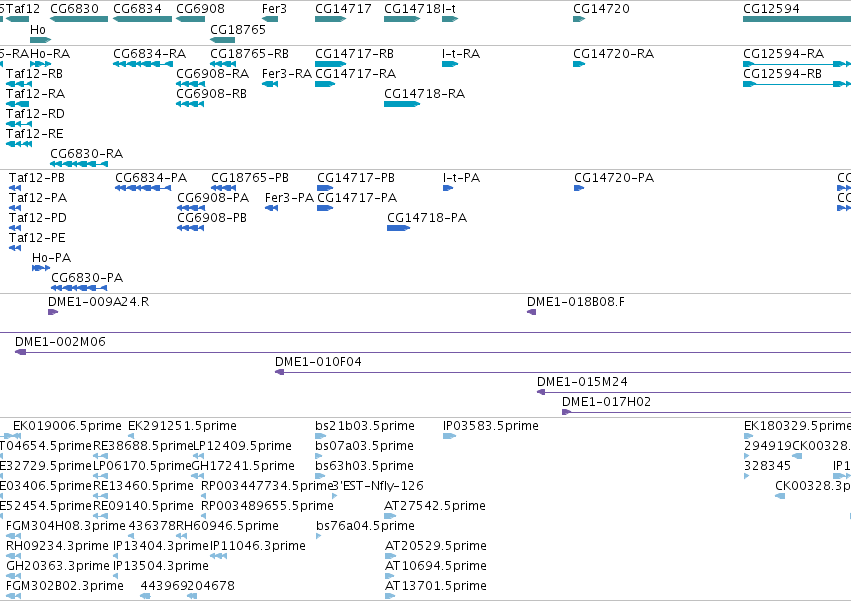Select the CG6830 gene label

coord(74,9)
